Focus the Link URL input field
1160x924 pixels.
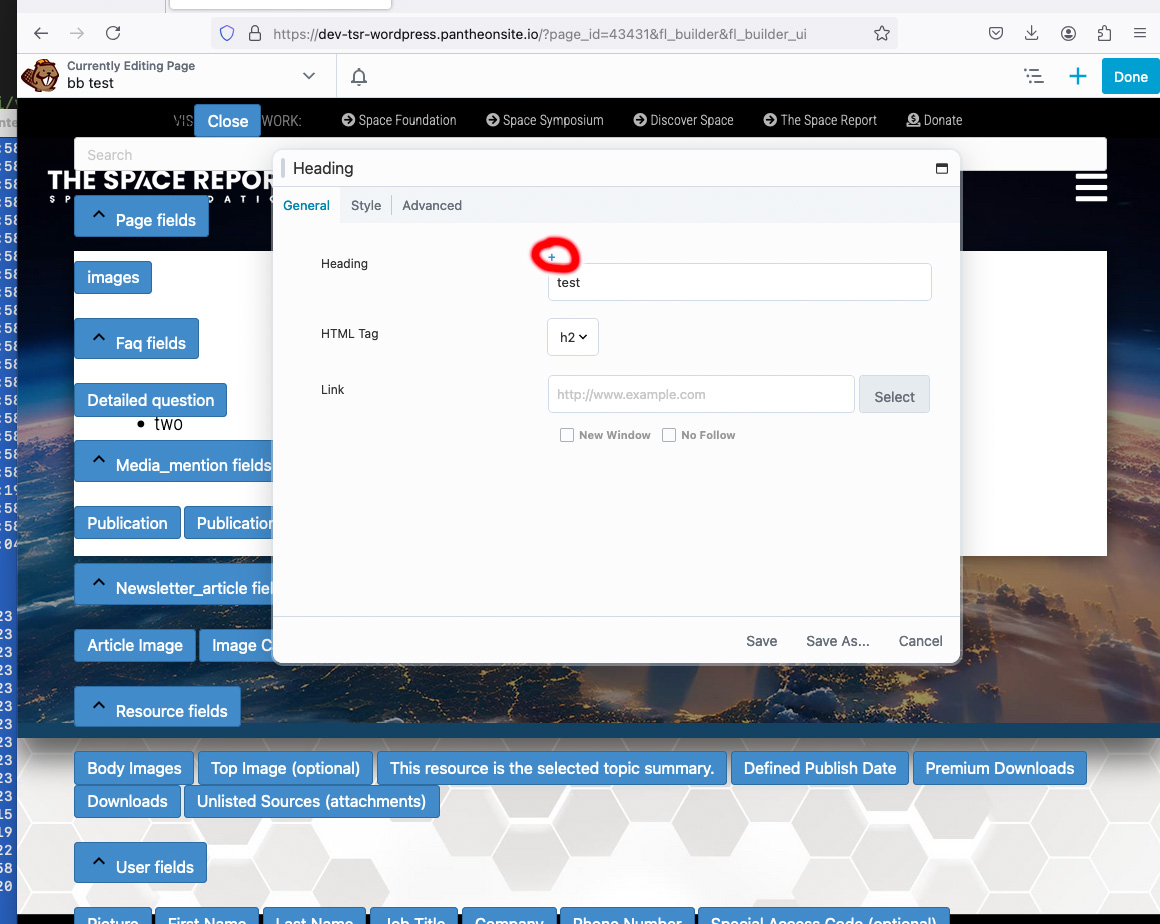click(x=701, y=394)
